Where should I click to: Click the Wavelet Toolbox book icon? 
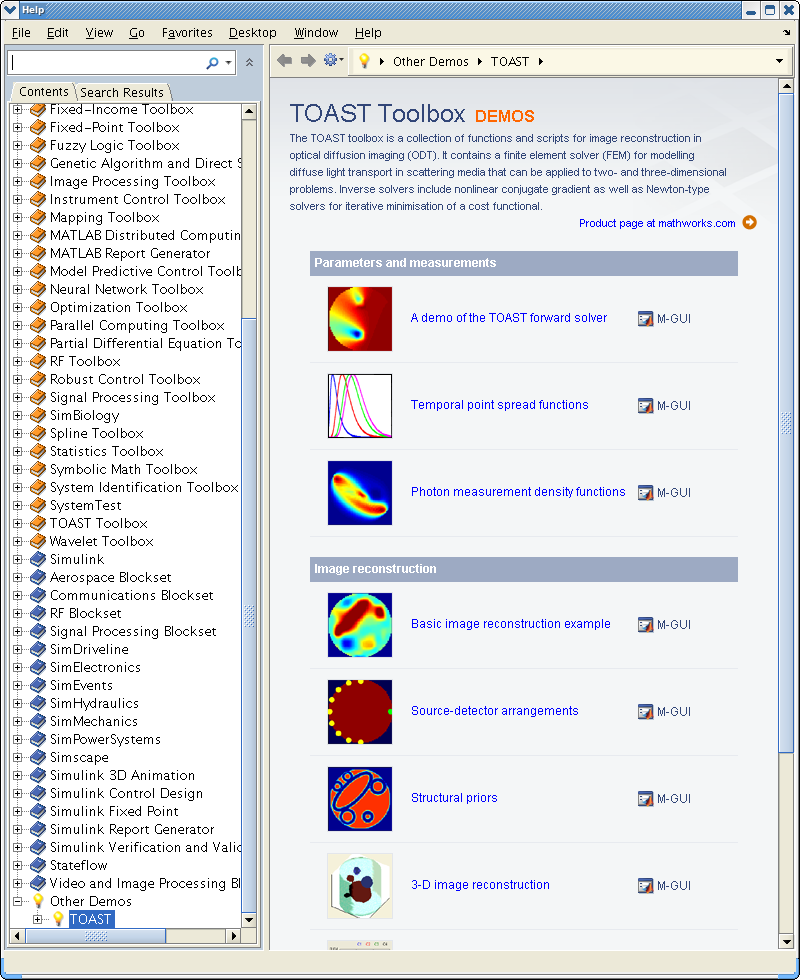(x=38, y=541)
